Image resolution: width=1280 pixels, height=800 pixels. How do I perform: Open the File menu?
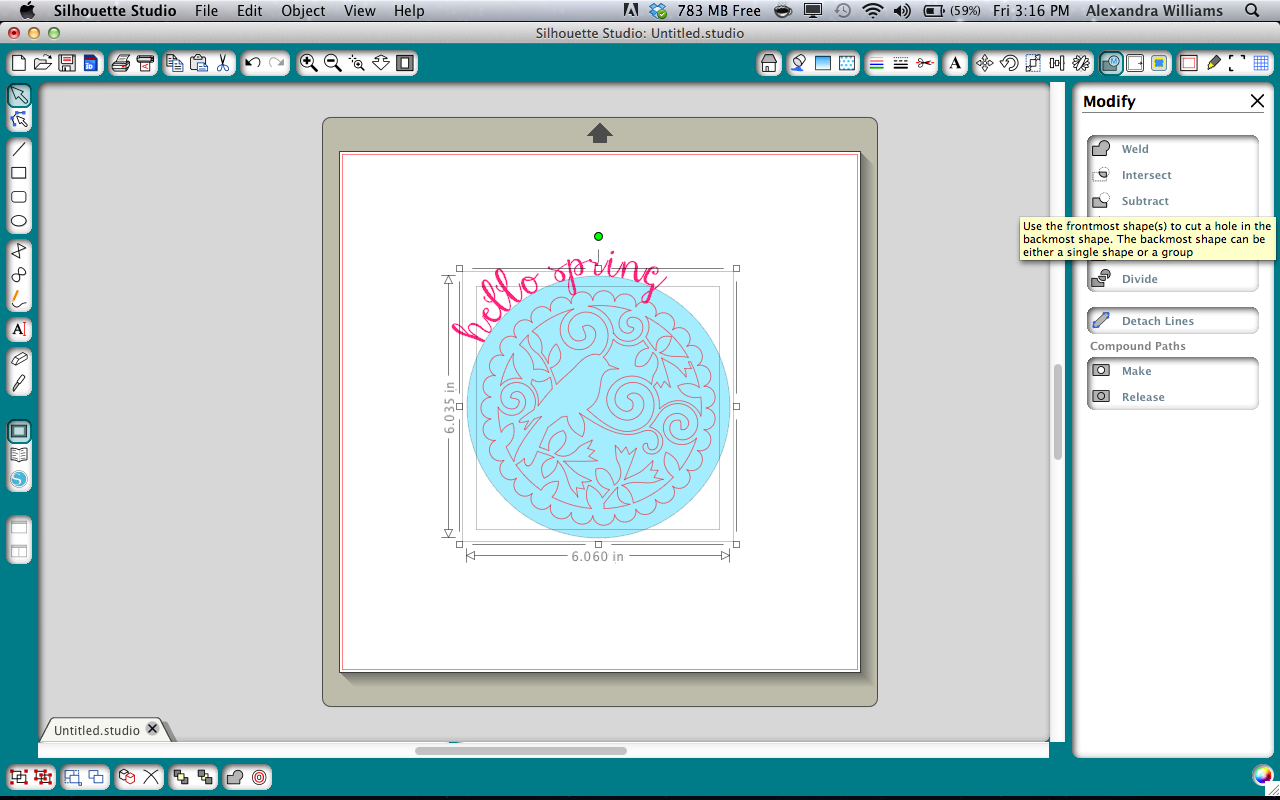(x=206, y=11)
